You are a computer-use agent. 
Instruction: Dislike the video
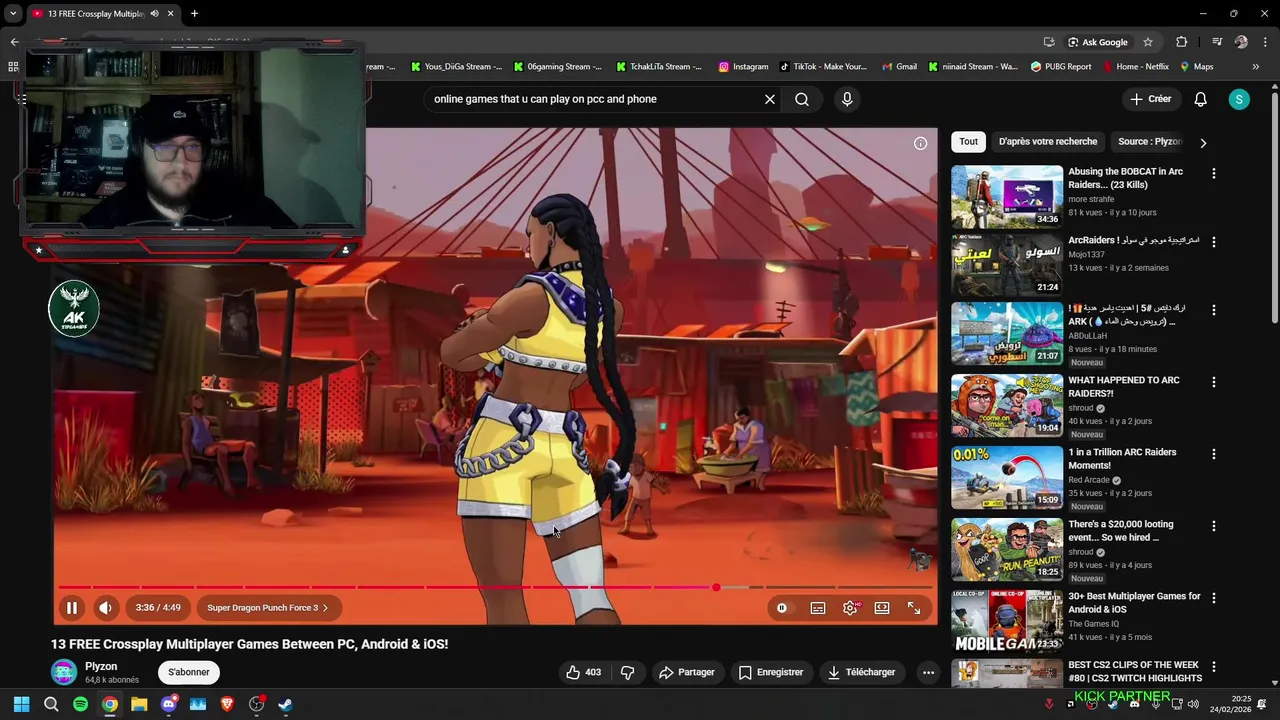627,672
